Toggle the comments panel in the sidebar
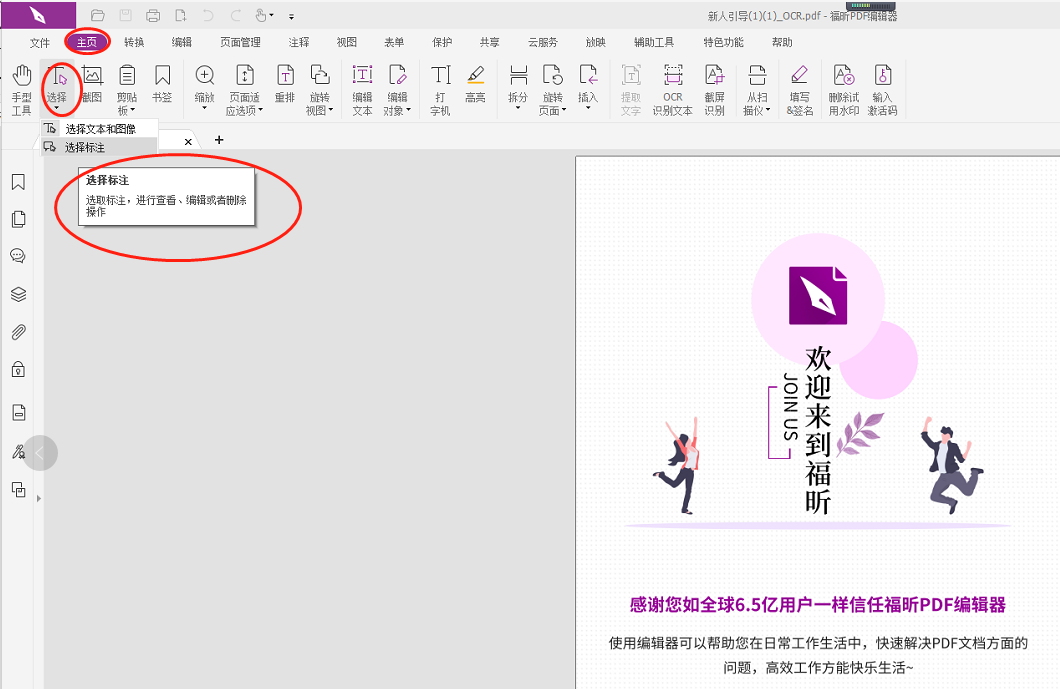This screenshot has height=689, width=1060. pyautogui.click(x=18, y=255)
